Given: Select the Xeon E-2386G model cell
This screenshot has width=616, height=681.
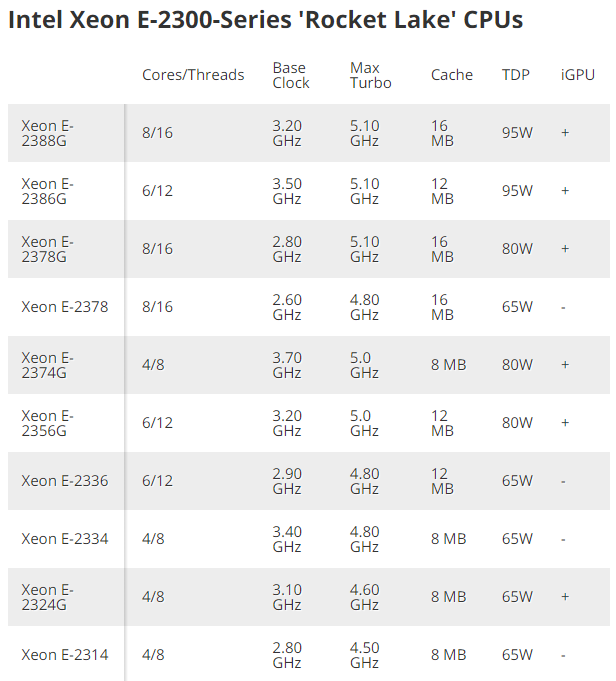Looking at the screenshot, I should pyautogui.click(x=48, y=191).
